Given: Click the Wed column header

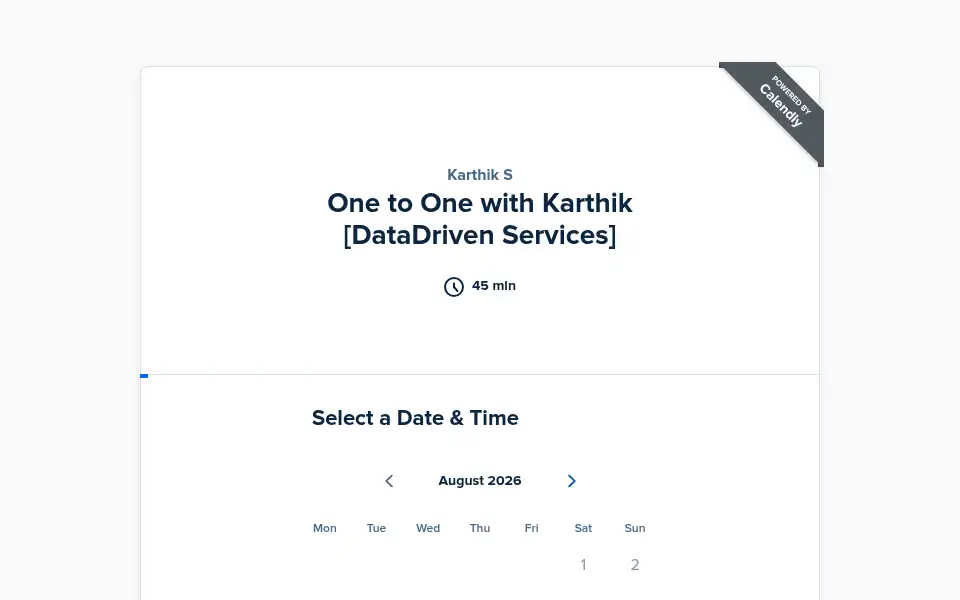Looking at the screenshot, I should tap(428, 528).
